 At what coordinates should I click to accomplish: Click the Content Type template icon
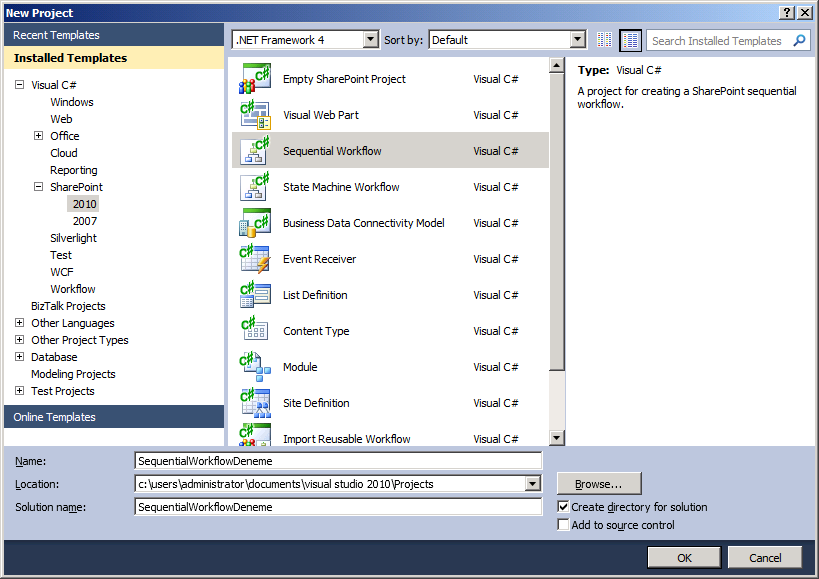click(254, 331)
